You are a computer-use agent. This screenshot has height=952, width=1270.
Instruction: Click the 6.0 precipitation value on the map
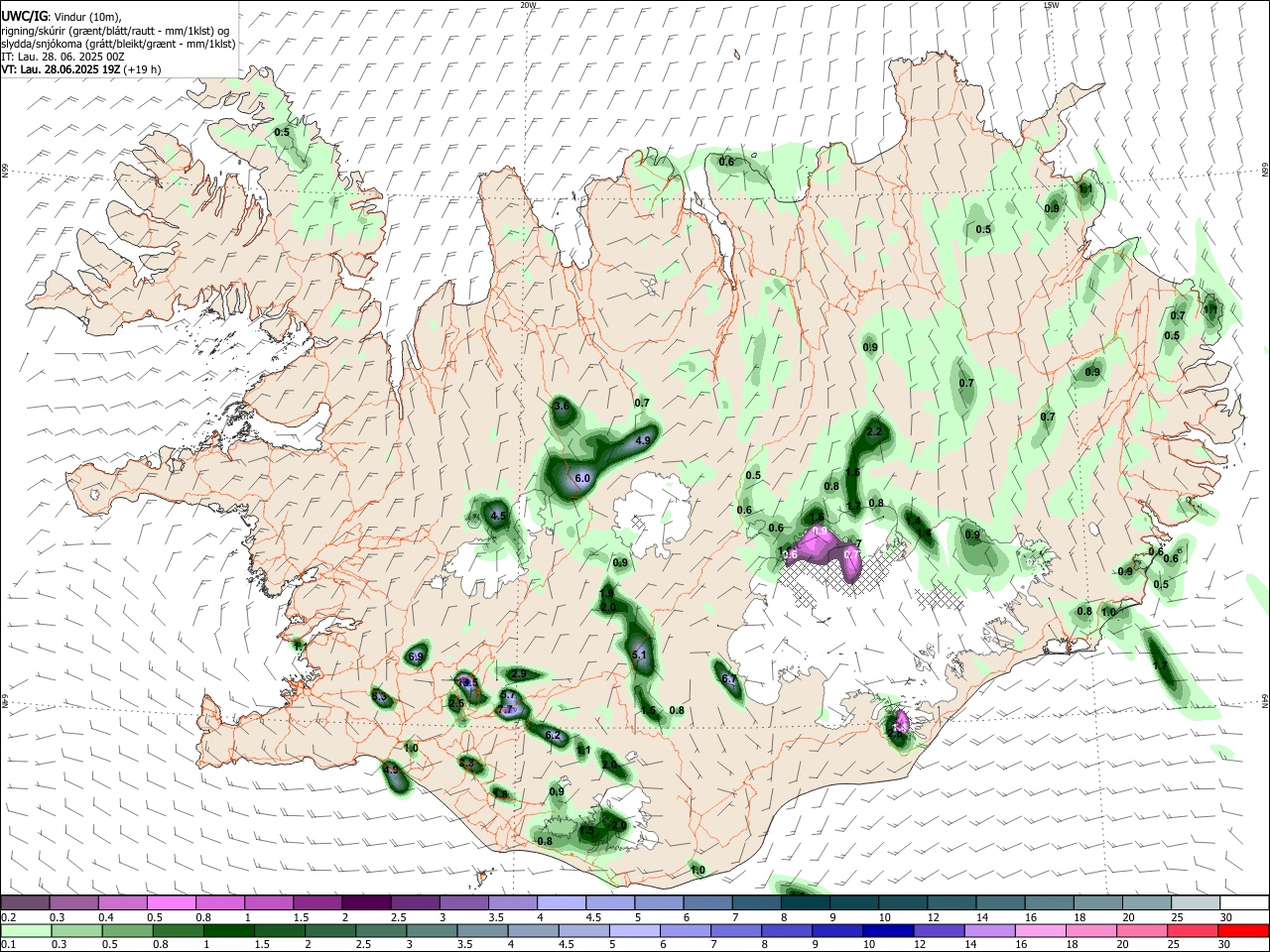click(582, 478)
